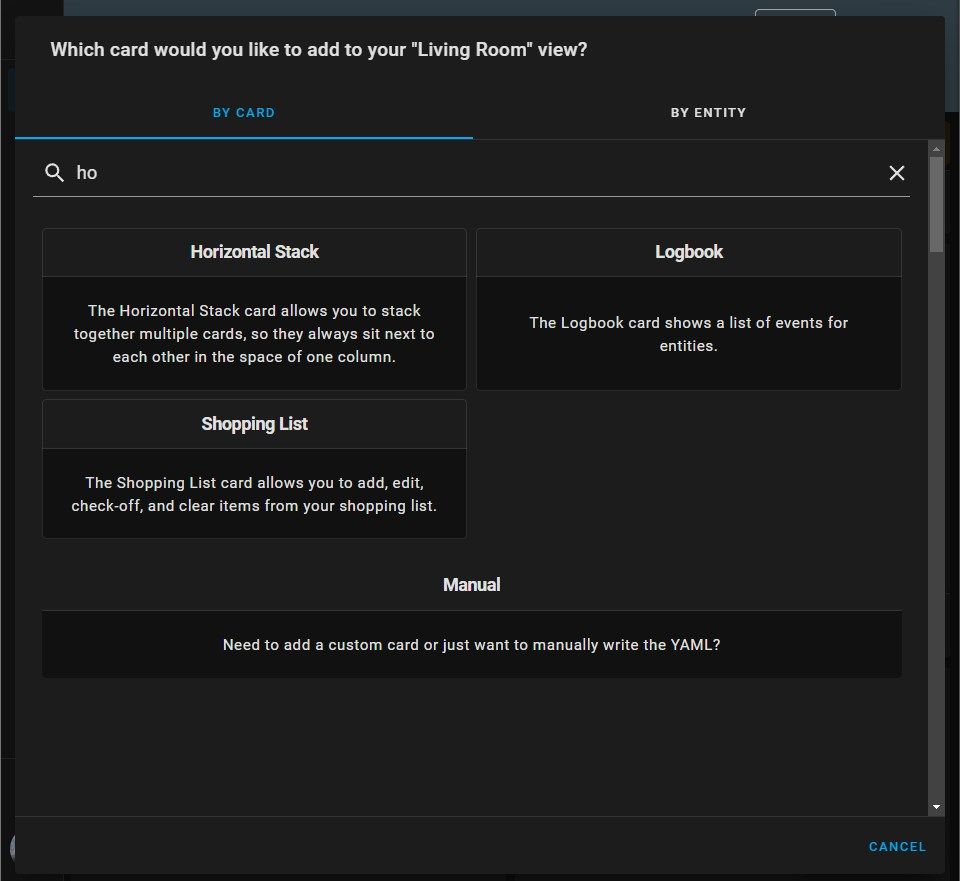Click the Horizontal Stack description text
The height and width of the screenshot is (881, 960).
click(254, 334)
